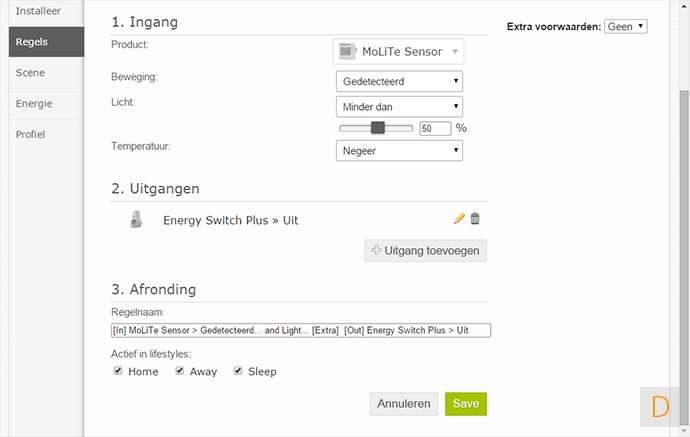Go to the Profiel sidebar tab
690x437 pixels.
[x=30, y=134]
